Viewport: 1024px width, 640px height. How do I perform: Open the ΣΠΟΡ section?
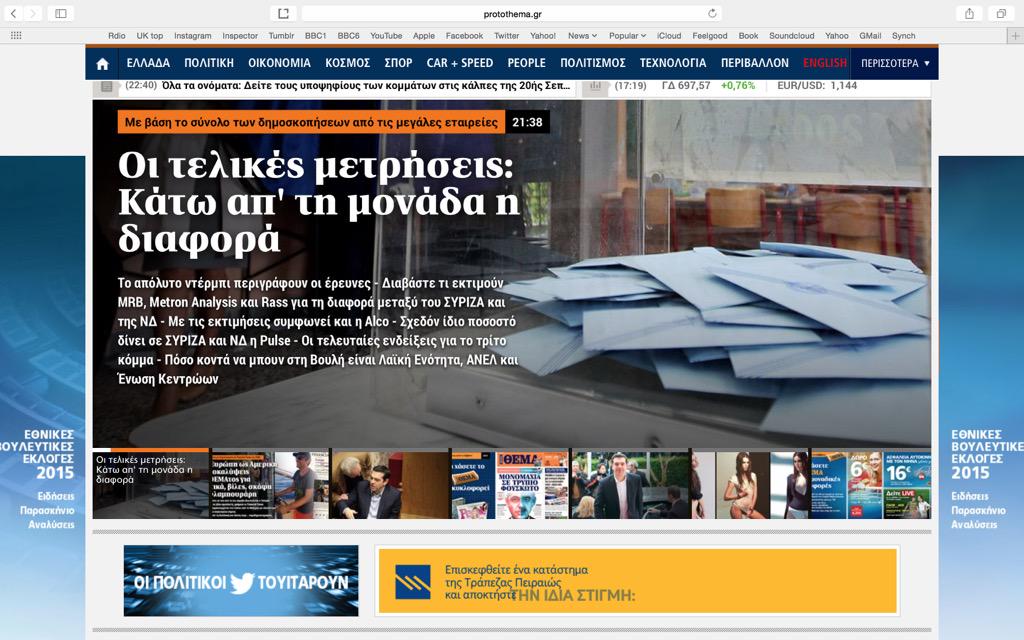click(x=398, y=63)
